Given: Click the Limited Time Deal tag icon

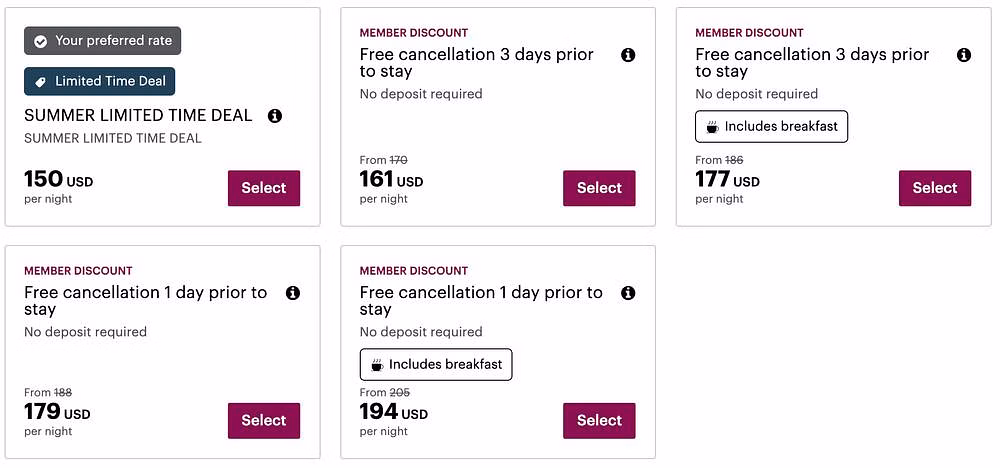Looking at the screenshot, I should coord(40,82).
